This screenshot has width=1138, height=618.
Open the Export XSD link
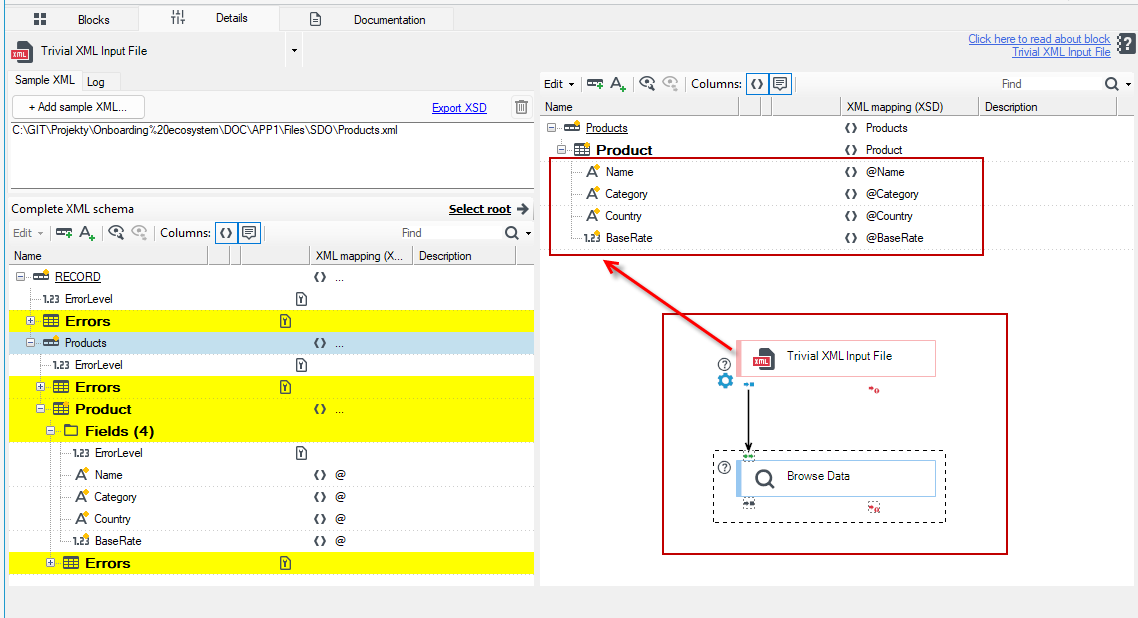pyautogui.click(x=459, y=107)
